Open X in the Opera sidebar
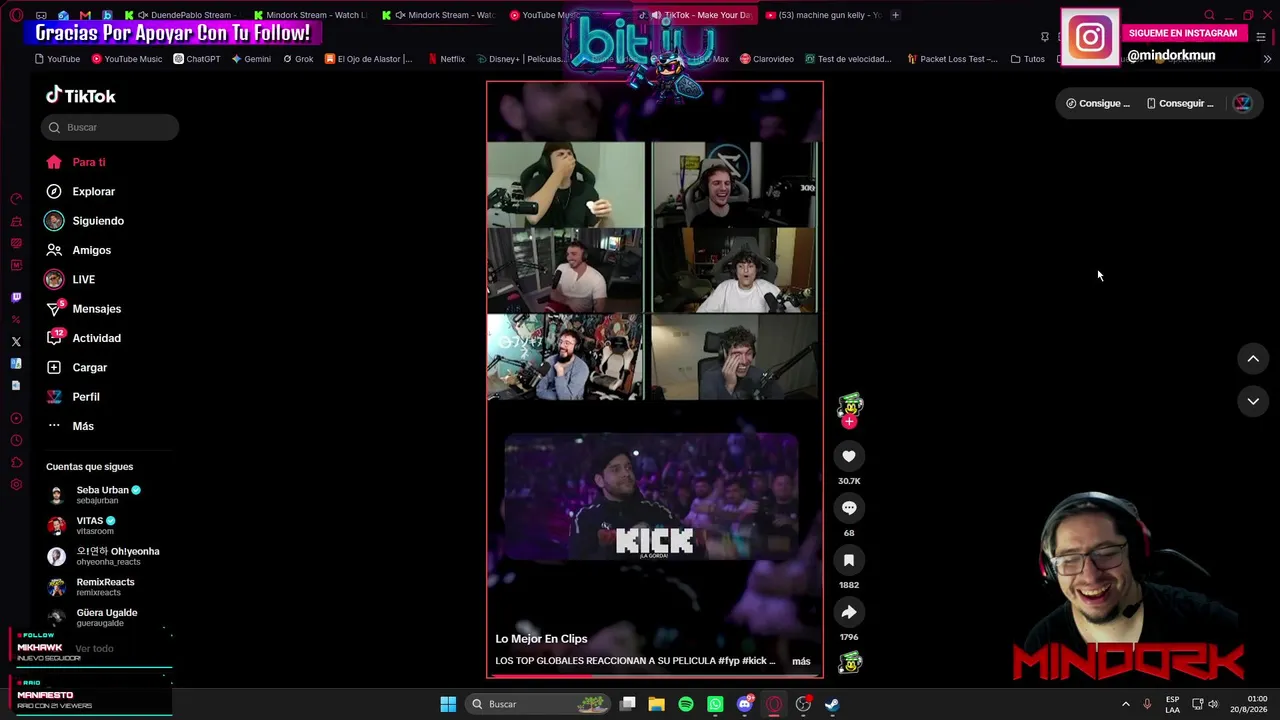 (x=16, y=342)
